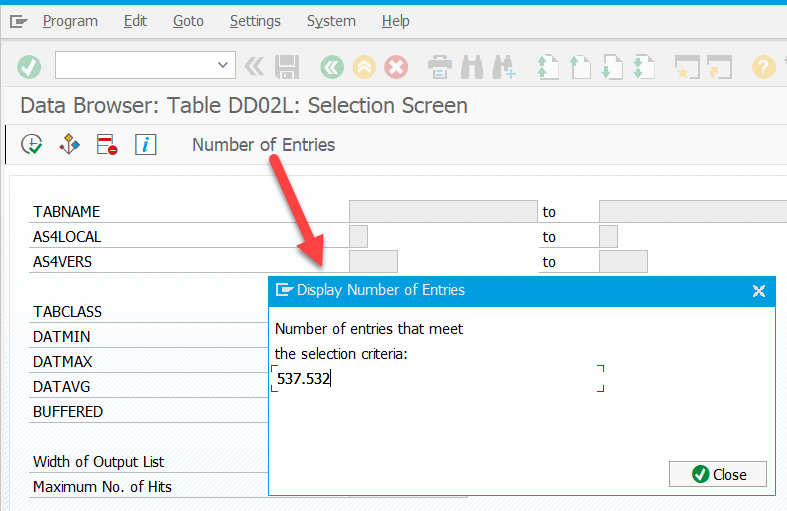
Task: Click the 537.532 entries count field
Action: click(x=437, y=378)
